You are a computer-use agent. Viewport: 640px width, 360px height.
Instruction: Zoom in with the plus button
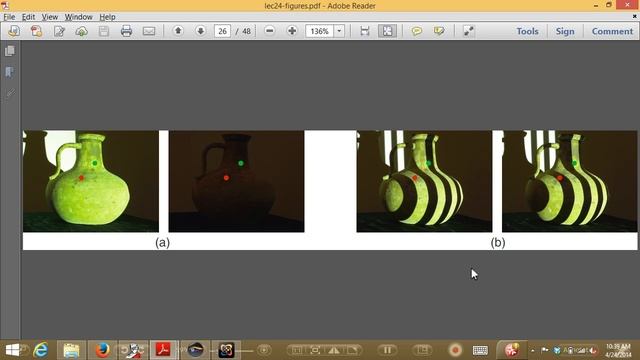point(292,31)
